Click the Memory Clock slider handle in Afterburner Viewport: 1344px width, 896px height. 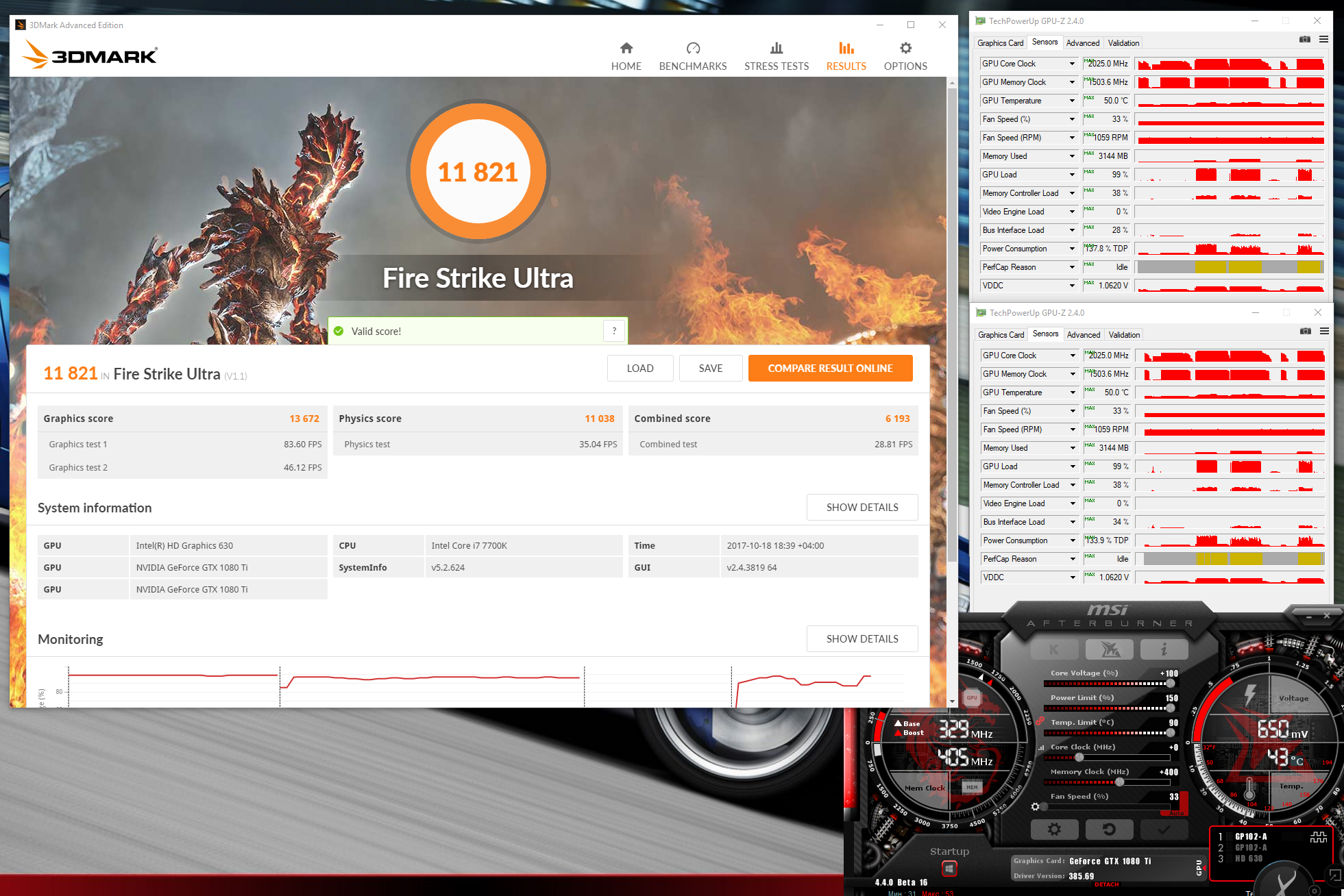(x=1119, y=782)
